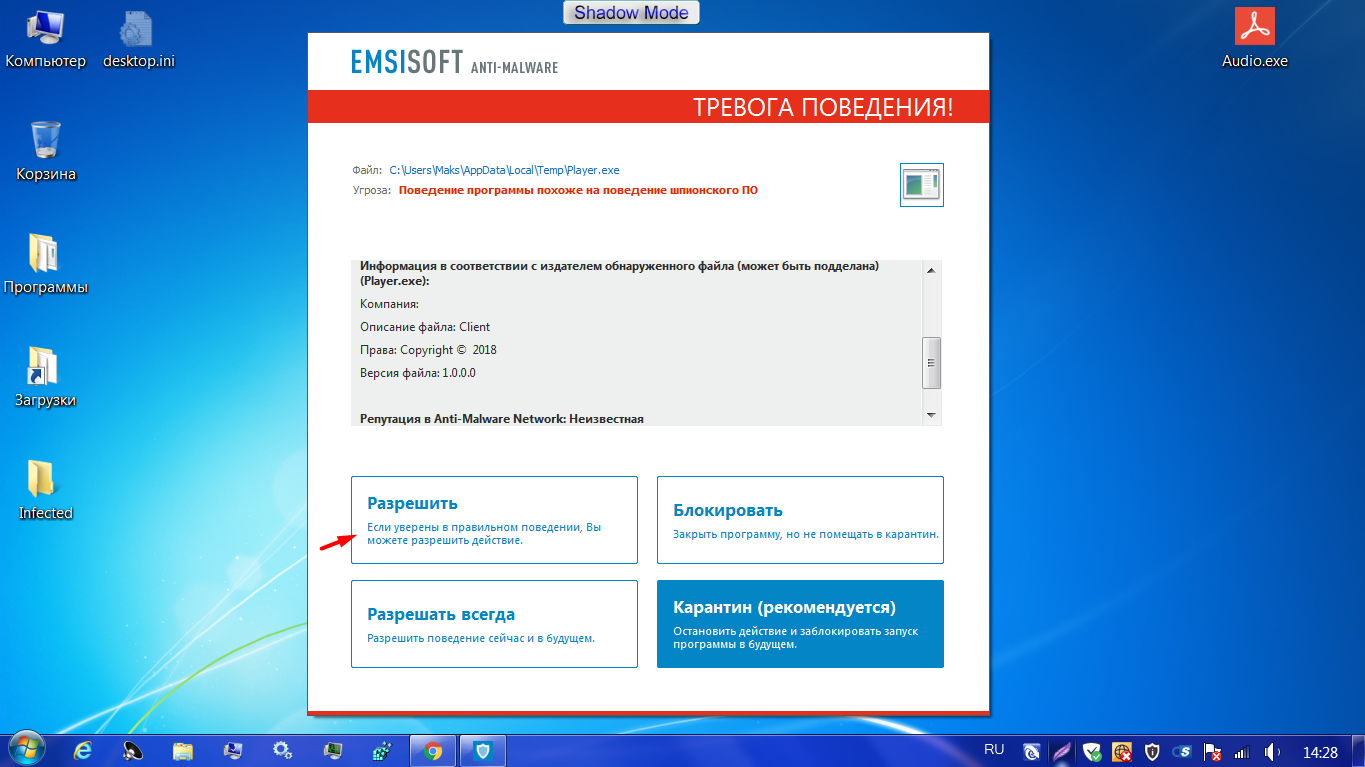Viewport: 1365px width, 767px height.
Task: Click the network signal tray icon
Action: 1242,751
